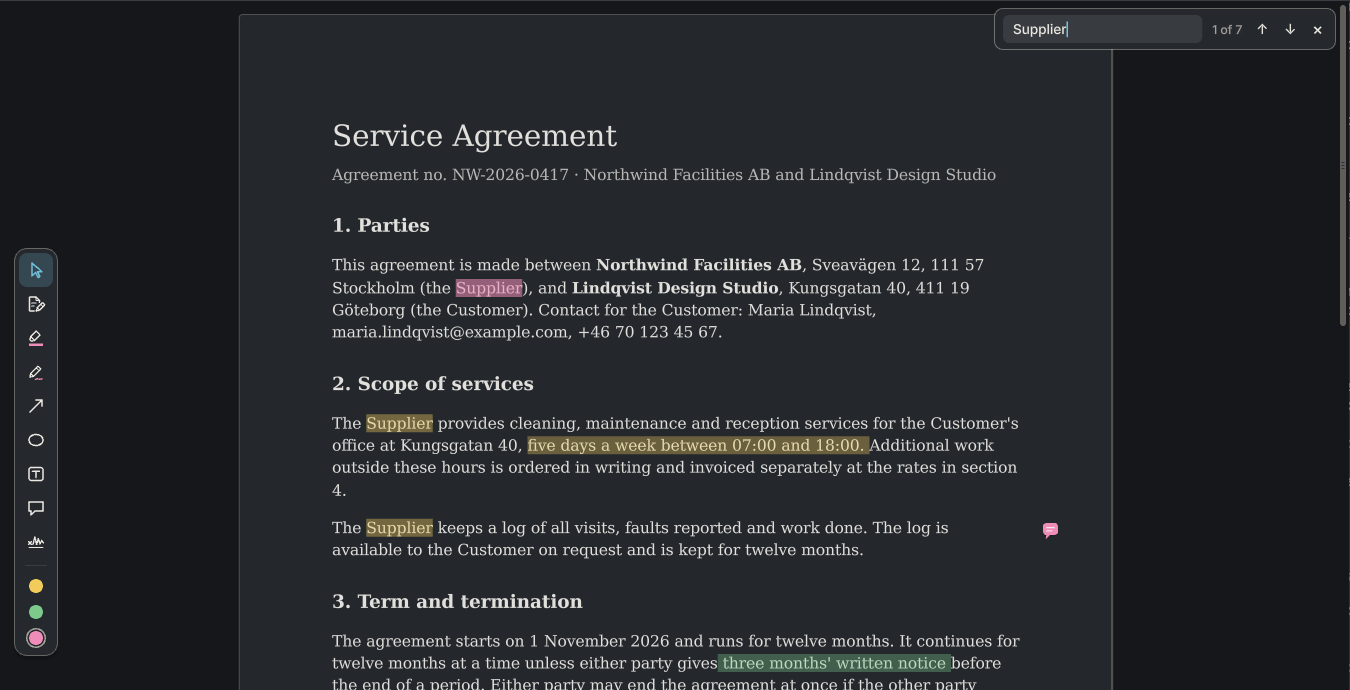Choose the pink annotation color
Screen dimensions: 1350x690
pyautogui.click(x=36, y=638)
